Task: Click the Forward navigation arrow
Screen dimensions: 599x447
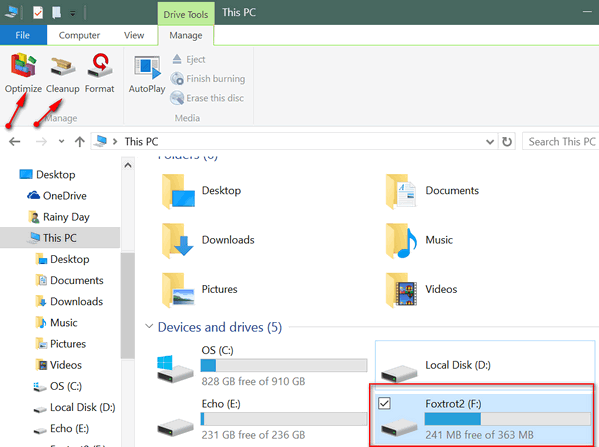Action: [41, 142]
